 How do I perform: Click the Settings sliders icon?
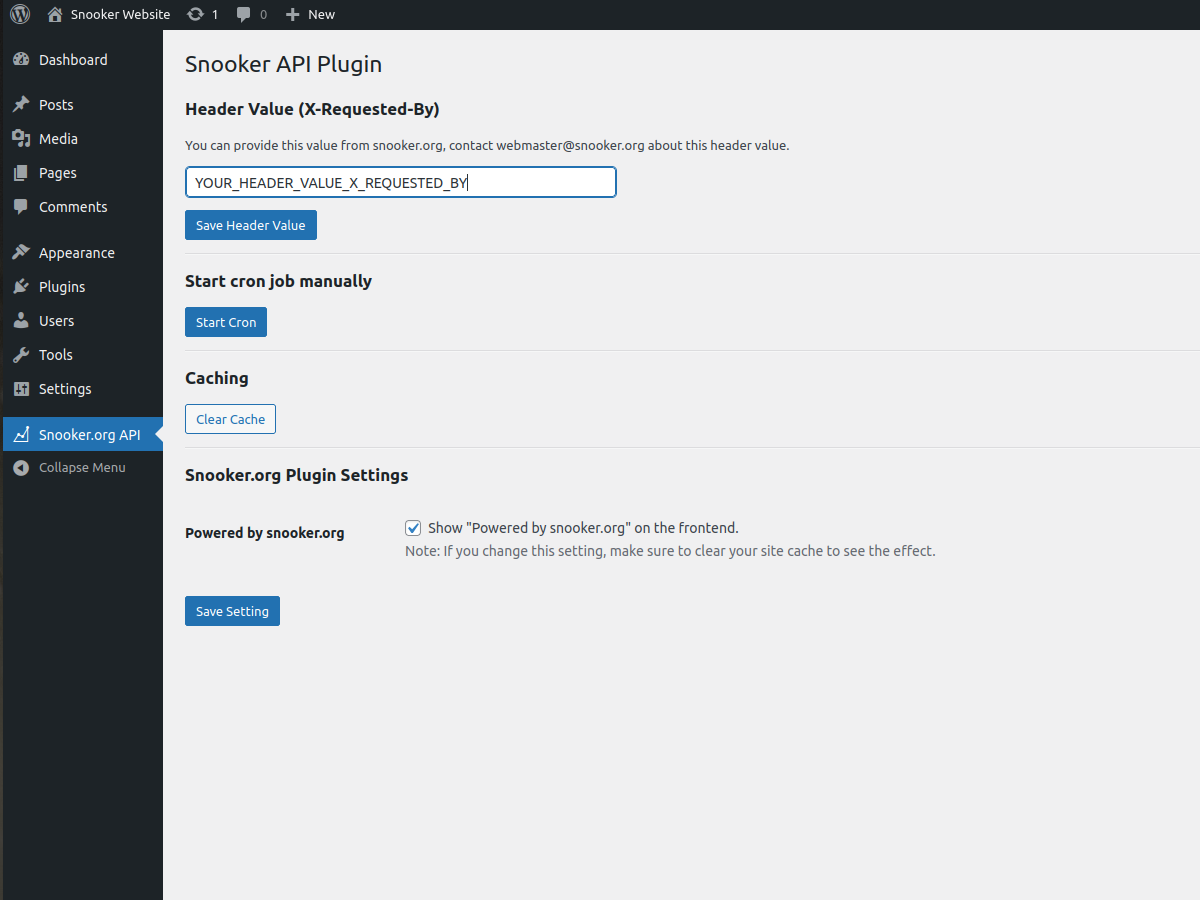coord(21,389)
